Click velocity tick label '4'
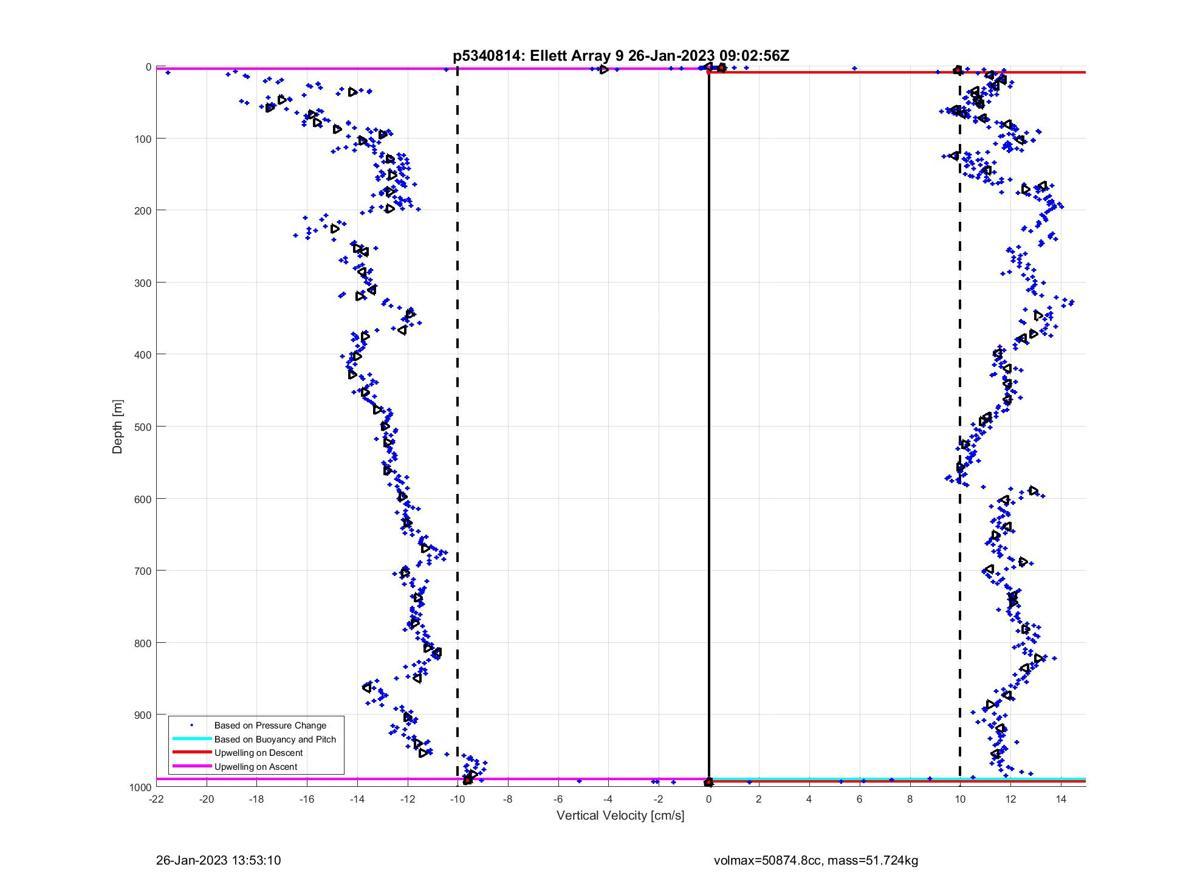Image resolution: width=1200 pixels, height=885 pixels. point(809,799)
